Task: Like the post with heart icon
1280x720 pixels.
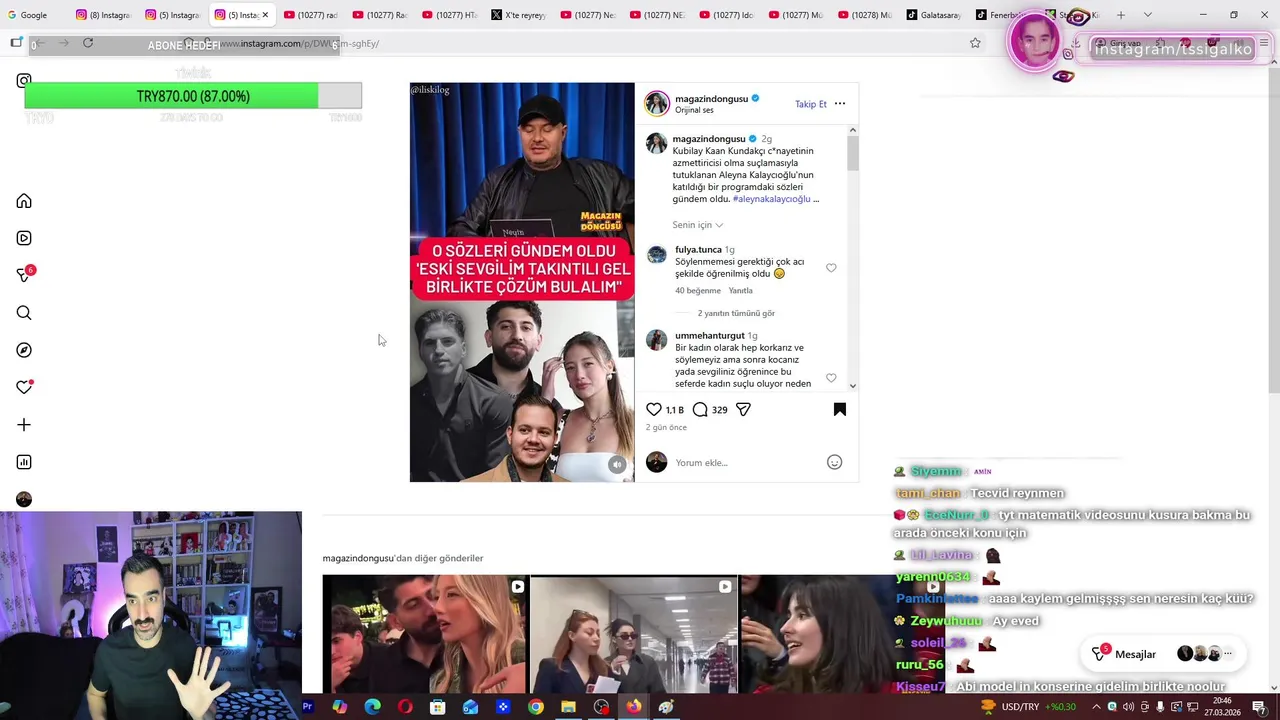Action: click(x=654, y=409)
